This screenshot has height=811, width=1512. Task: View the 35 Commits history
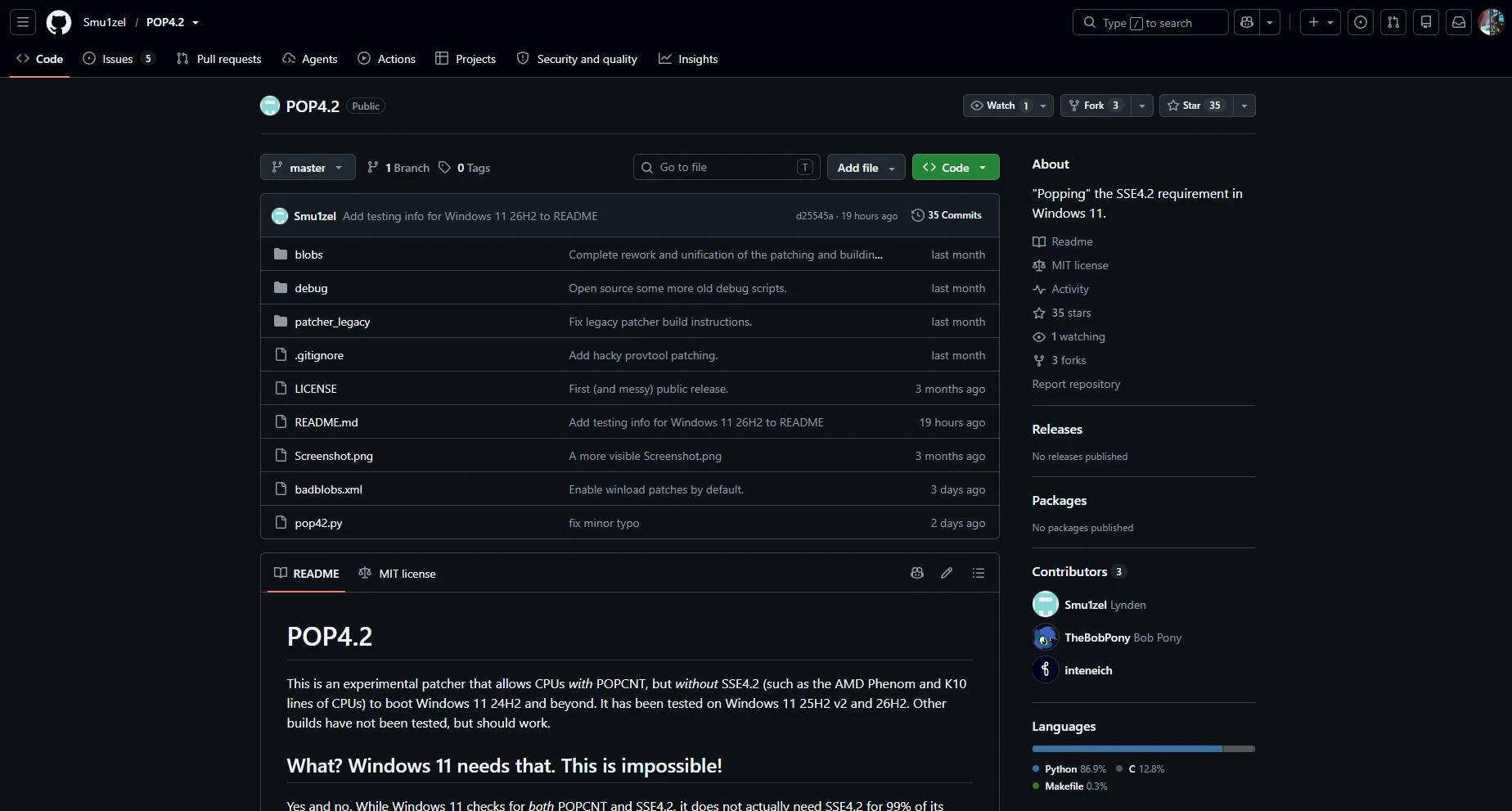coord(947,215)
